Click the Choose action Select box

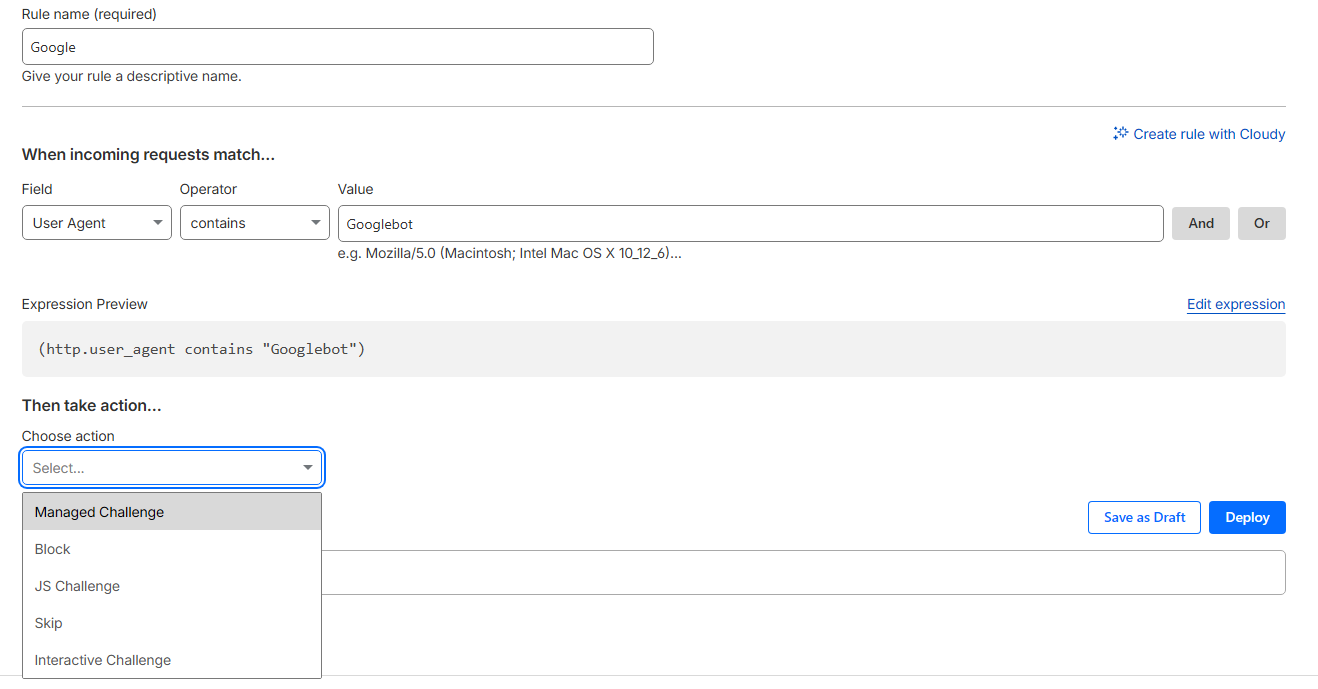[x=160, y=468]
